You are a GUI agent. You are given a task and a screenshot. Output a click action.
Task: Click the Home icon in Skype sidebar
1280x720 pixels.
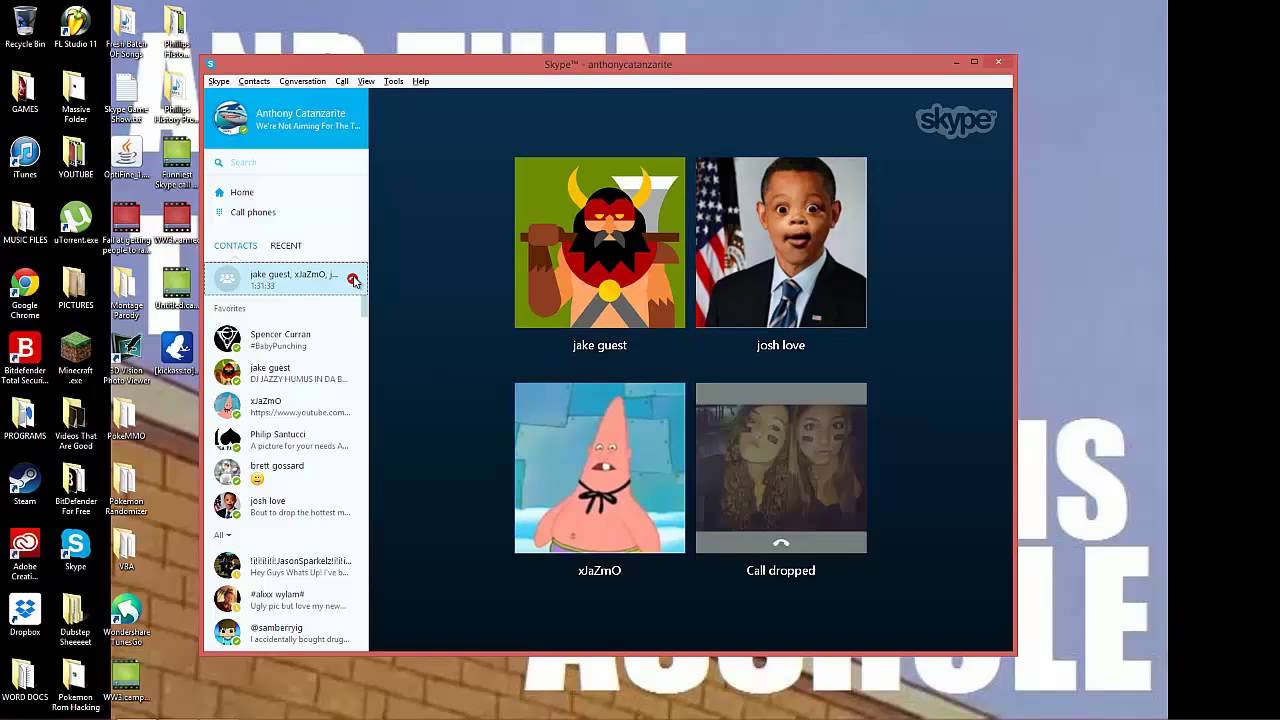click(x=219, y=192)
